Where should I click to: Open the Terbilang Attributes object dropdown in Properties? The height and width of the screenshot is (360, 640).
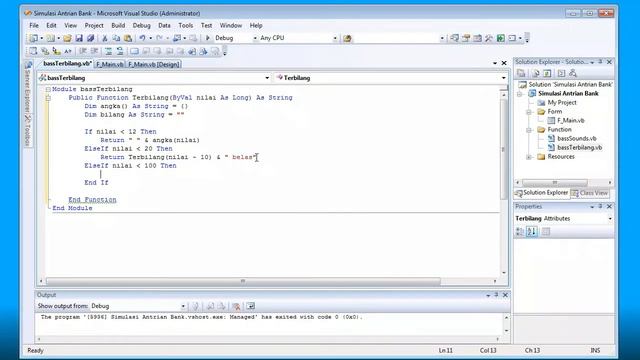tap(610, 219)
